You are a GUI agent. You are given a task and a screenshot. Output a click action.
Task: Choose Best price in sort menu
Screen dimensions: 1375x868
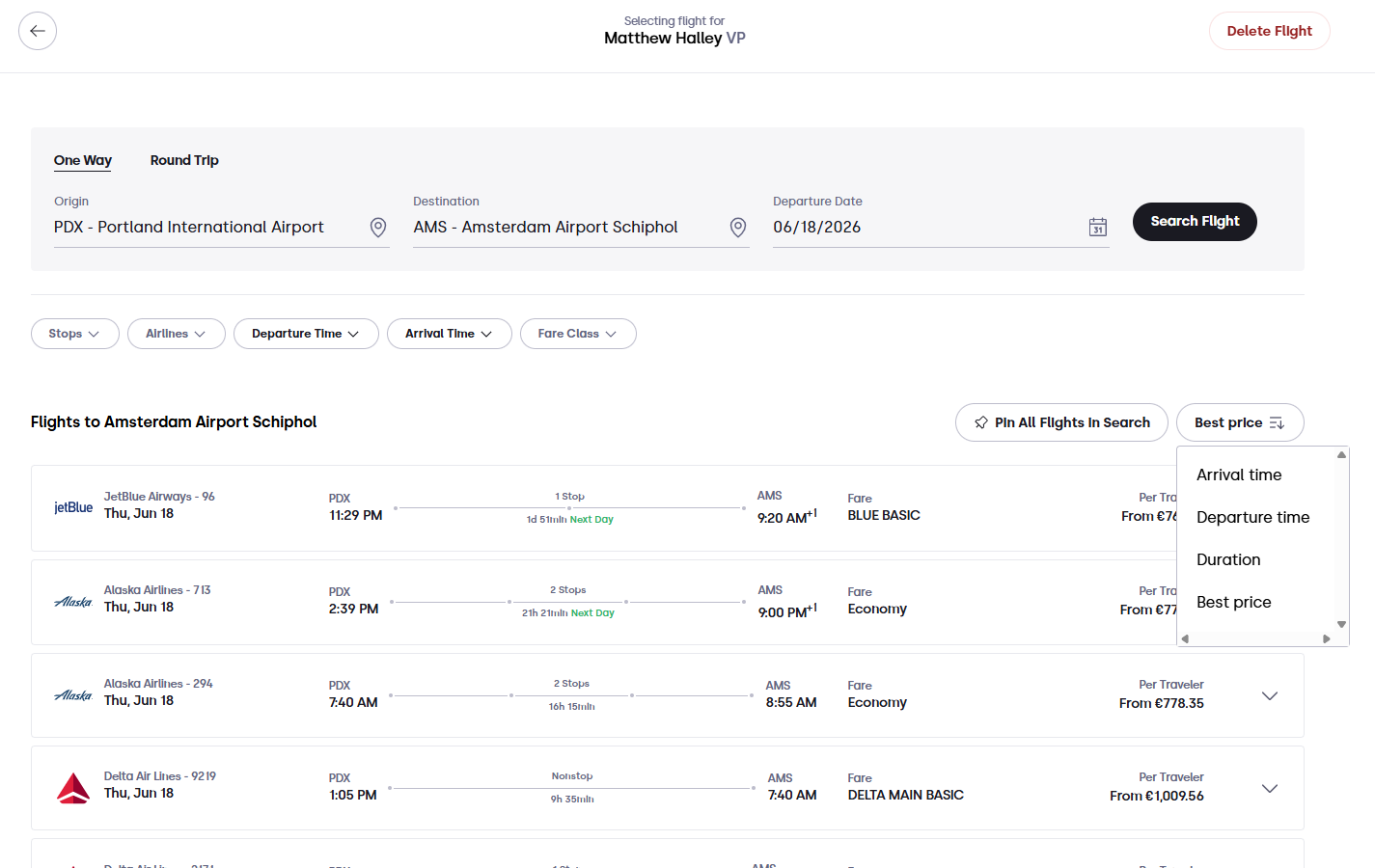(x=1233, y=602)
